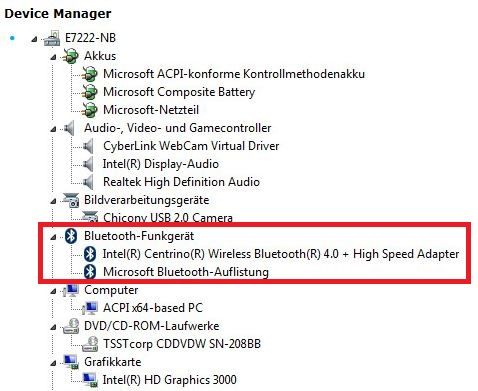Click the Grafikkarte display adapter icon

[71, 362]
